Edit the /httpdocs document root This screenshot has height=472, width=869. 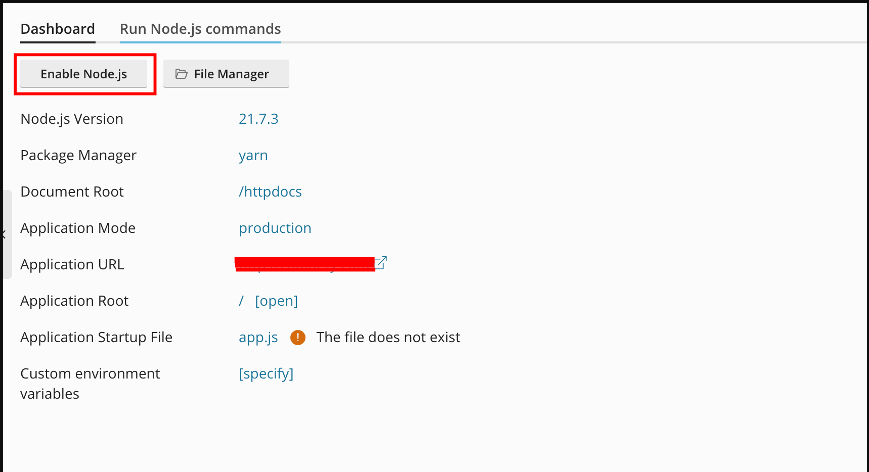point(270,192)
